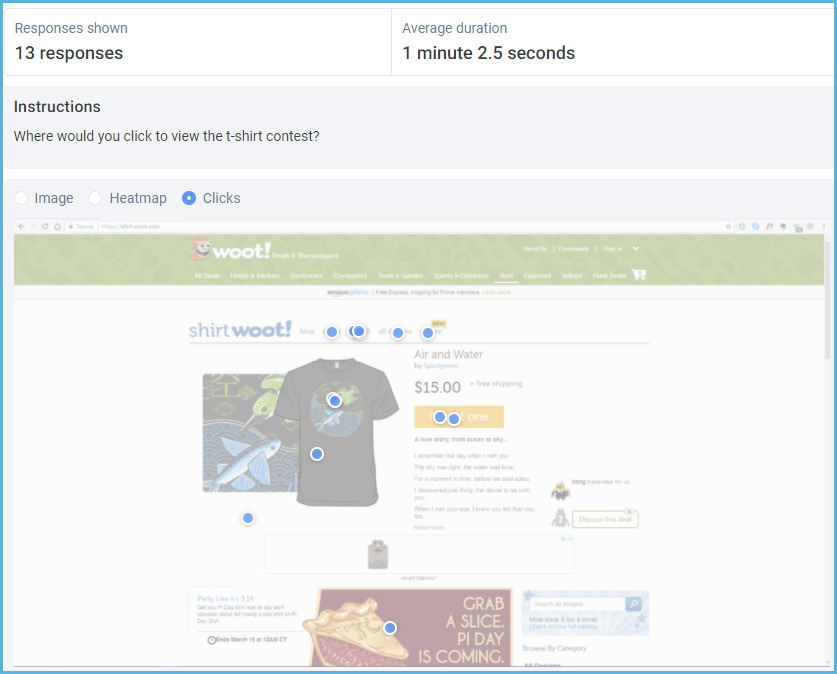The image size is (837, 674).
Task: Select the Heatmap radio button
Action: coord(95,198)
